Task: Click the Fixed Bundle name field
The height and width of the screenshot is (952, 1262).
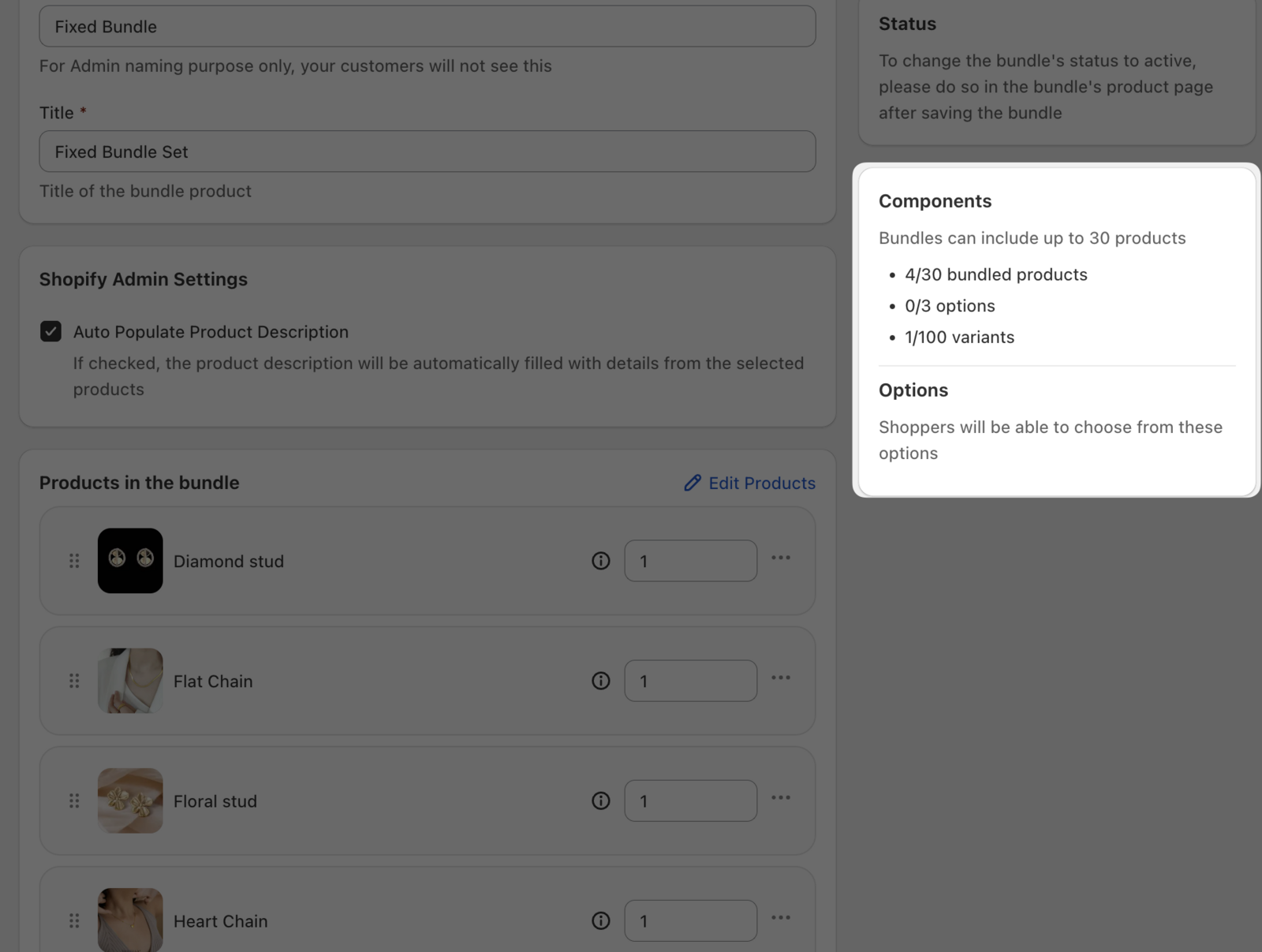Action: click(427, 26)
